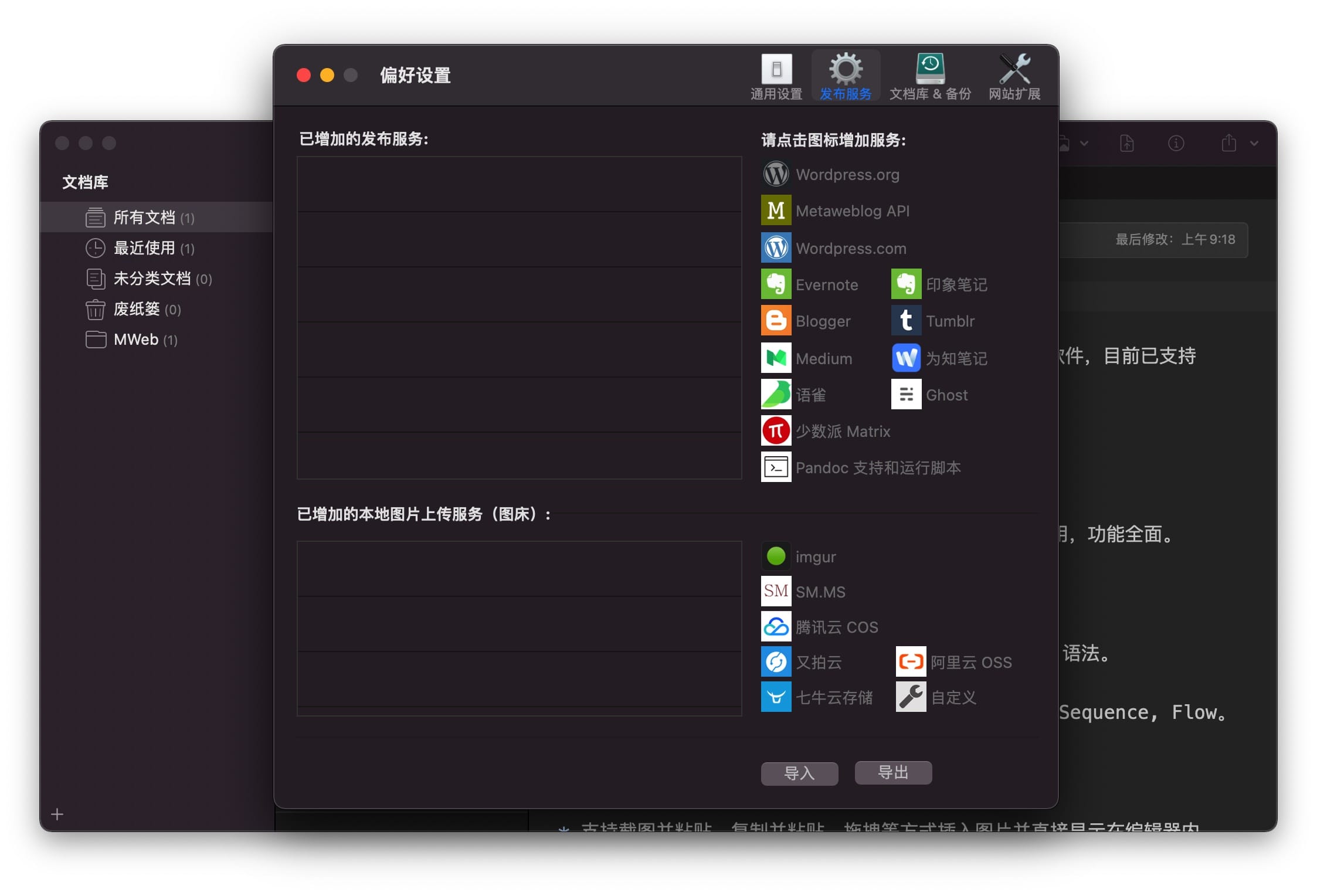Click the share icon in main window toolbar
1317x896 pixels.
click(1229, 142)
